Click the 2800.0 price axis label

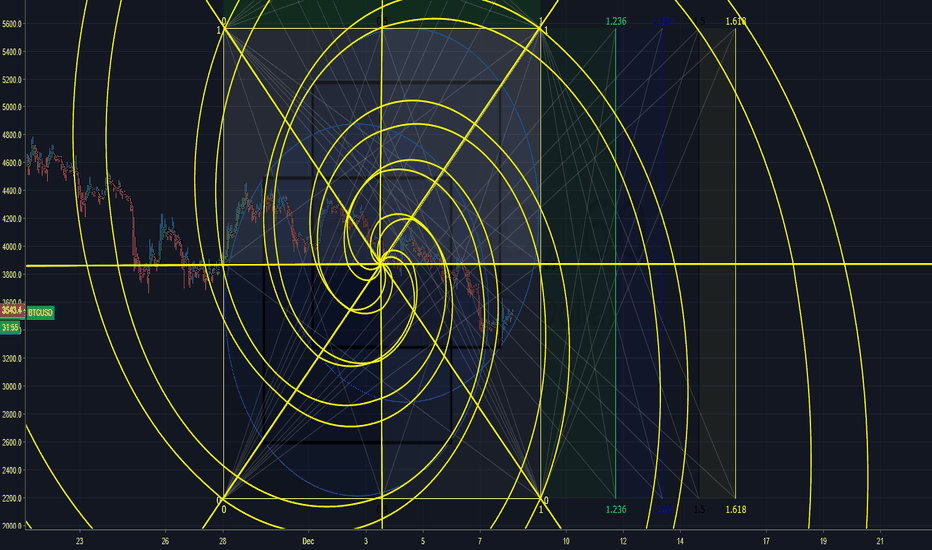click(x=12, y=415)
